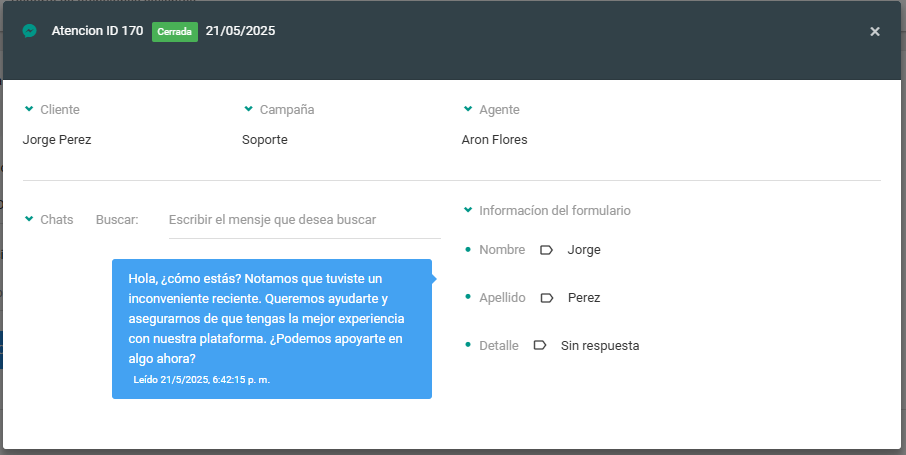Click the Detalle value Sin respuesta
906x455 pixels.
click(600, 346)
